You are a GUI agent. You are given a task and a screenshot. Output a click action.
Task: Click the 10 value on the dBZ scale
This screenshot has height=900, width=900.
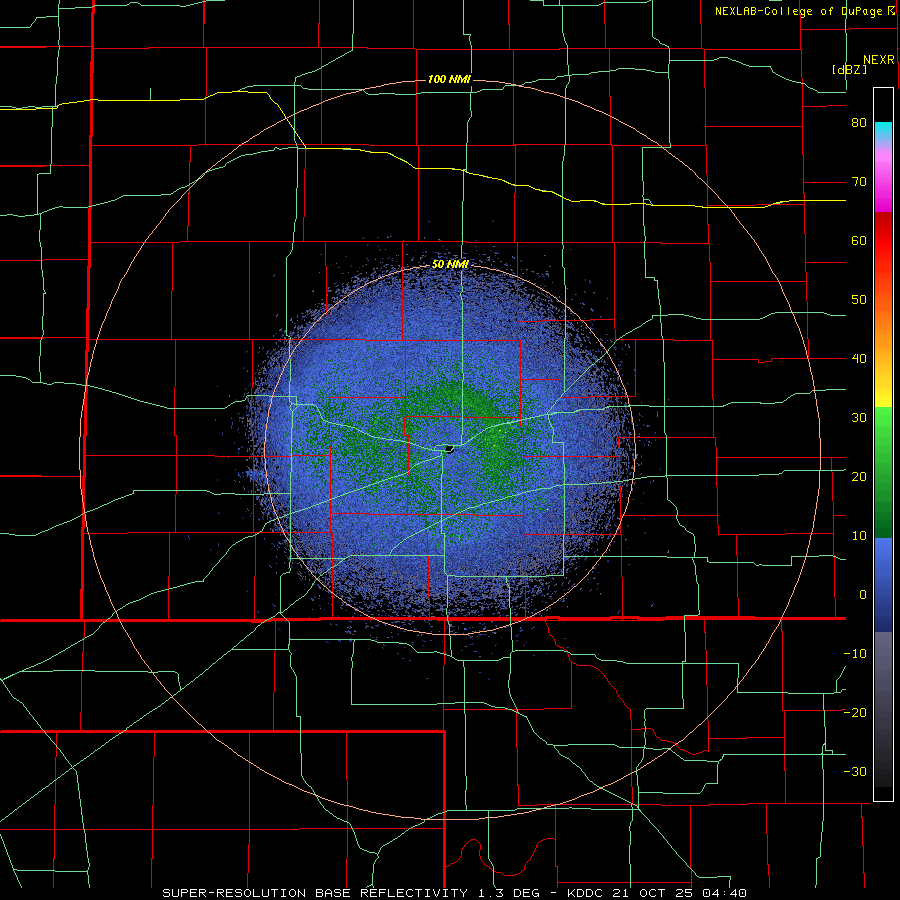point(859,536)
